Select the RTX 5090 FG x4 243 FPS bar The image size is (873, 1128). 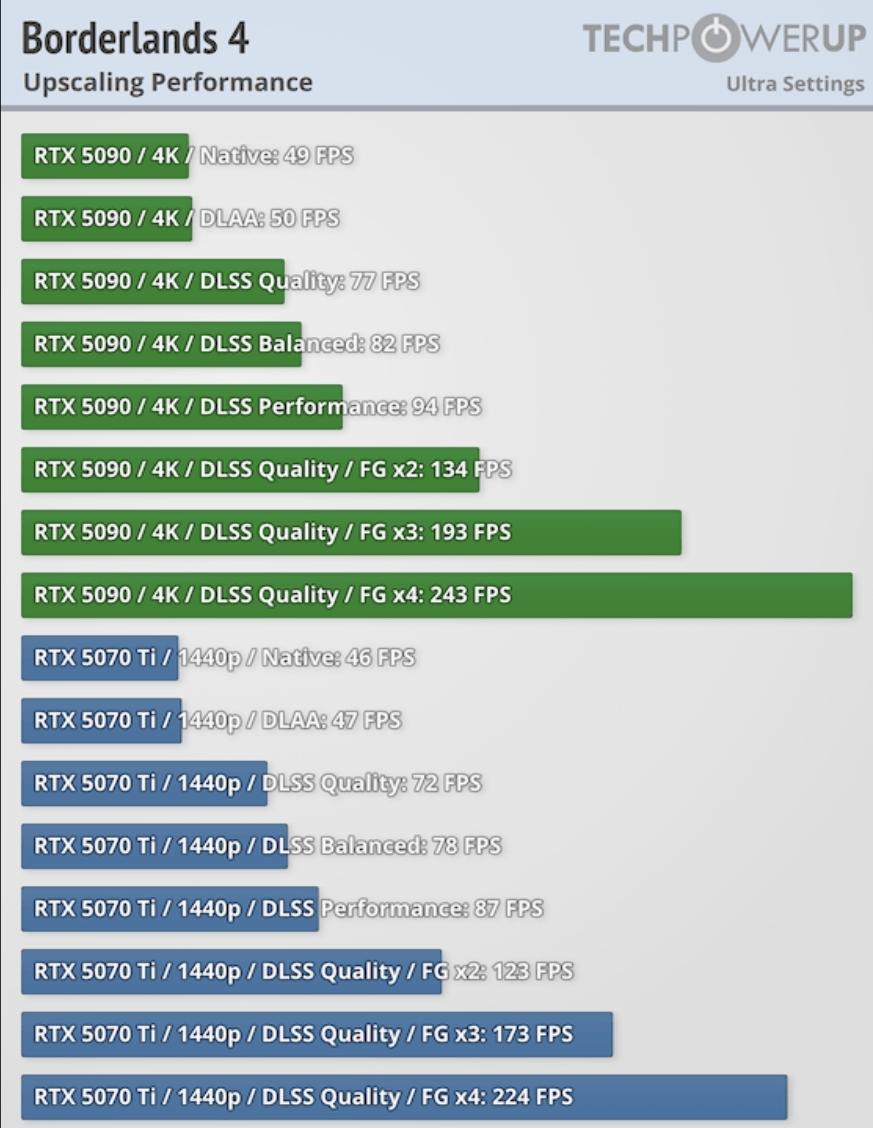click(436, 595)
